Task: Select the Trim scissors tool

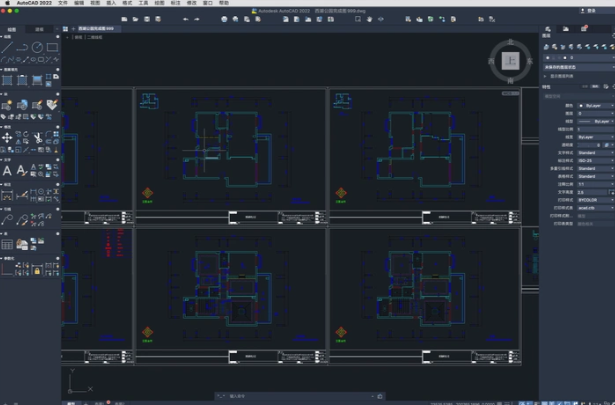Action: coord(38,138)
